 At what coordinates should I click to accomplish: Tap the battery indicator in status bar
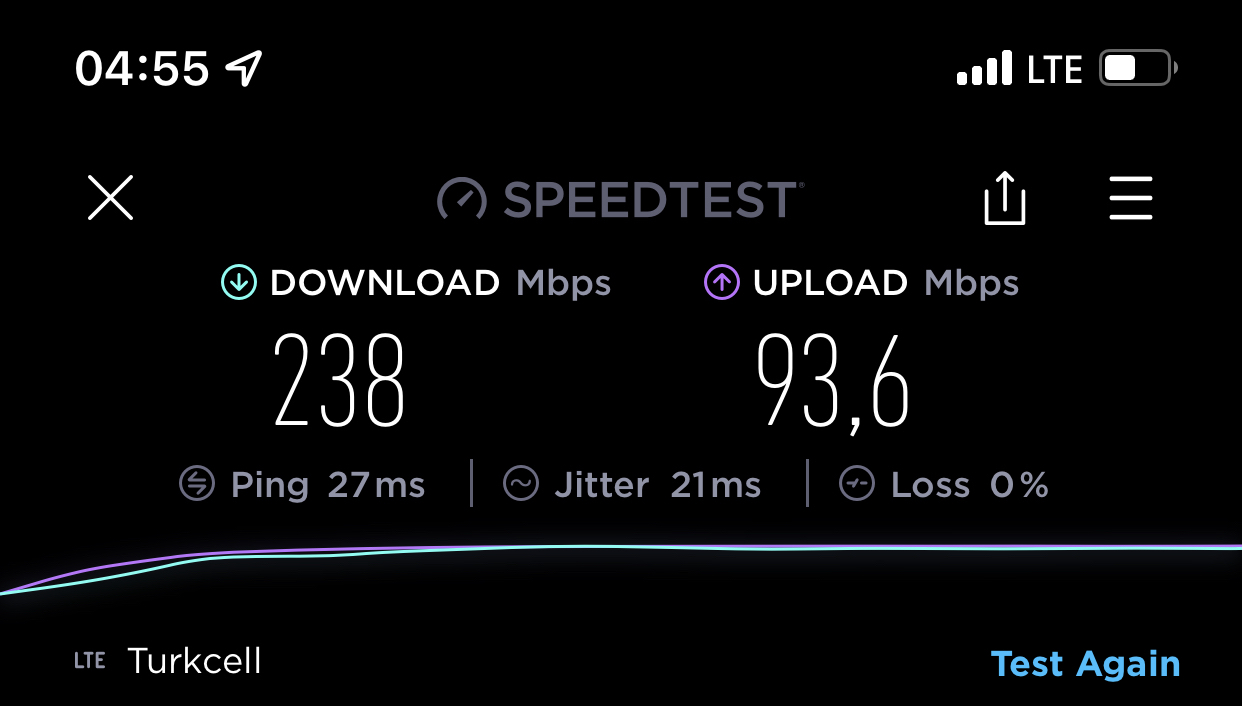click(x=1138, y=68)
